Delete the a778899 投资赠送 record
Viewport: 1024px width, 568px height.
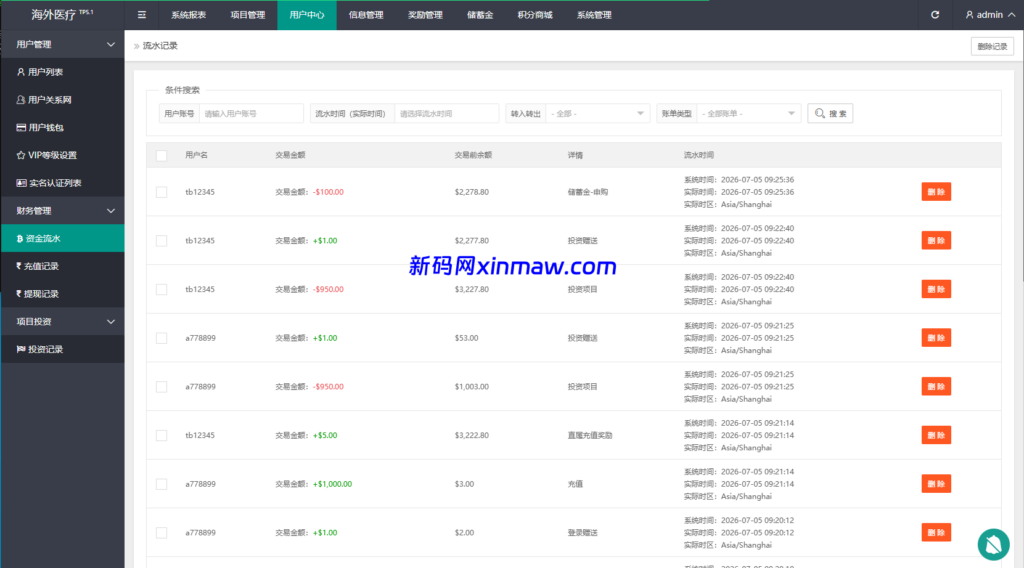936,338
